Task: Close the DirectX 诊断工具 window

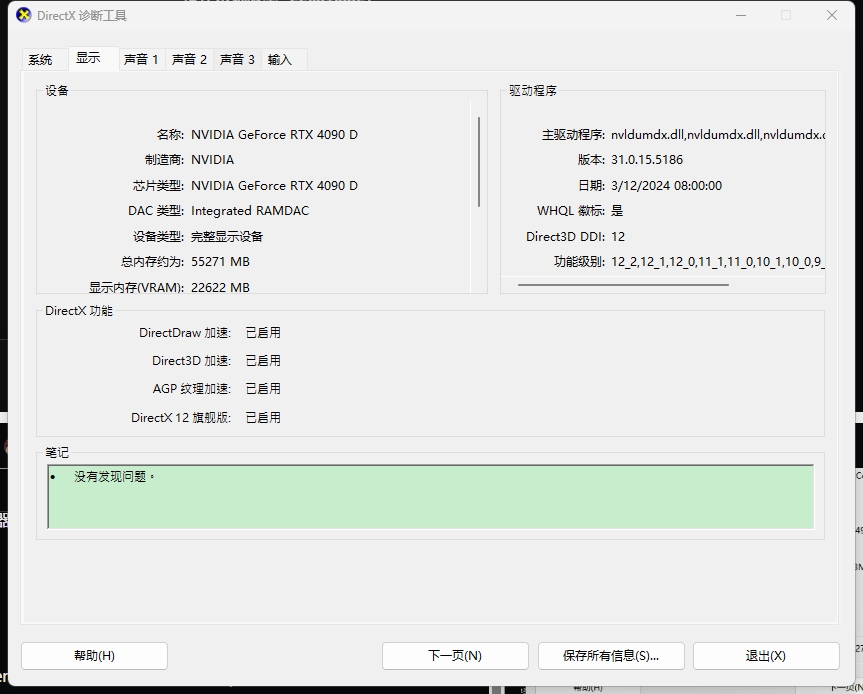Action: click(x=832, y=15)
